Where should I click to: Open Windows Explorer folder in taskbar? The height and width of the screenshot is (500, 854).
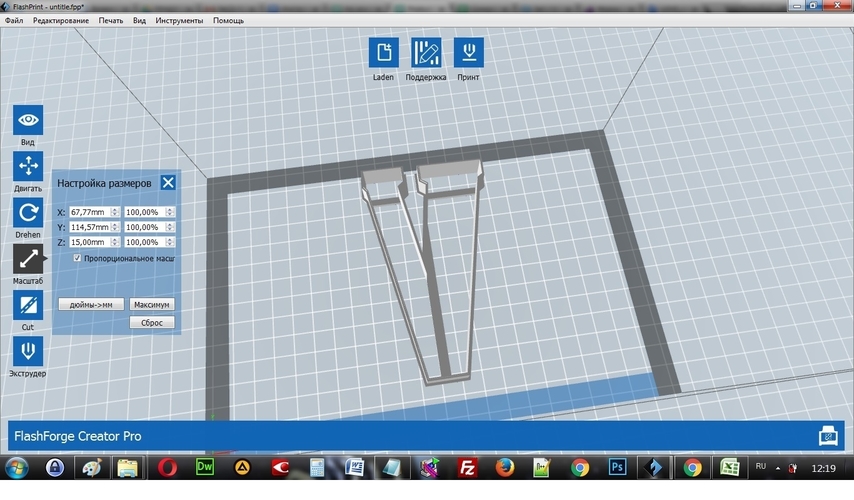tap(128, 468)
